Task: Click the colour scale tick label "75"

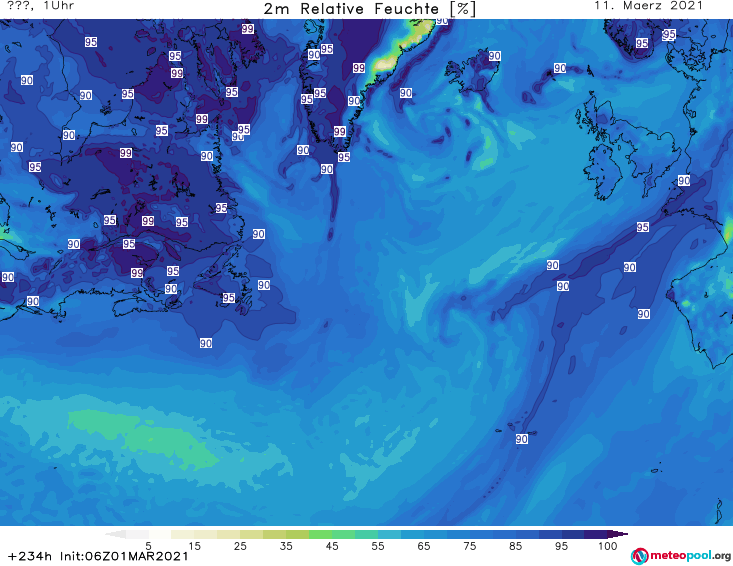Action: [x=469, y=546]
